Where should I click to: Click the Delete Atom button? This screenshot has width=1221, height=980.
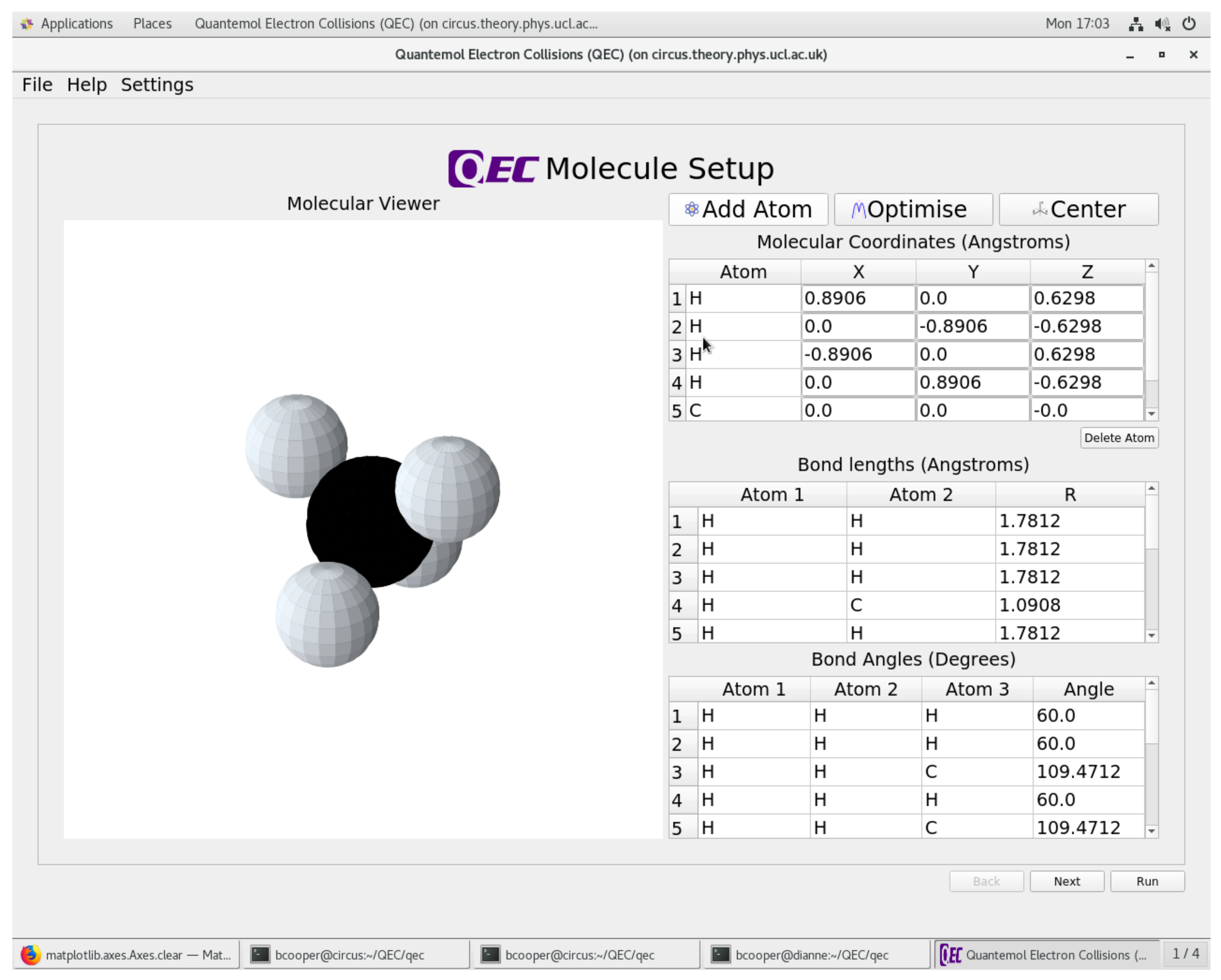[1119, 438]
